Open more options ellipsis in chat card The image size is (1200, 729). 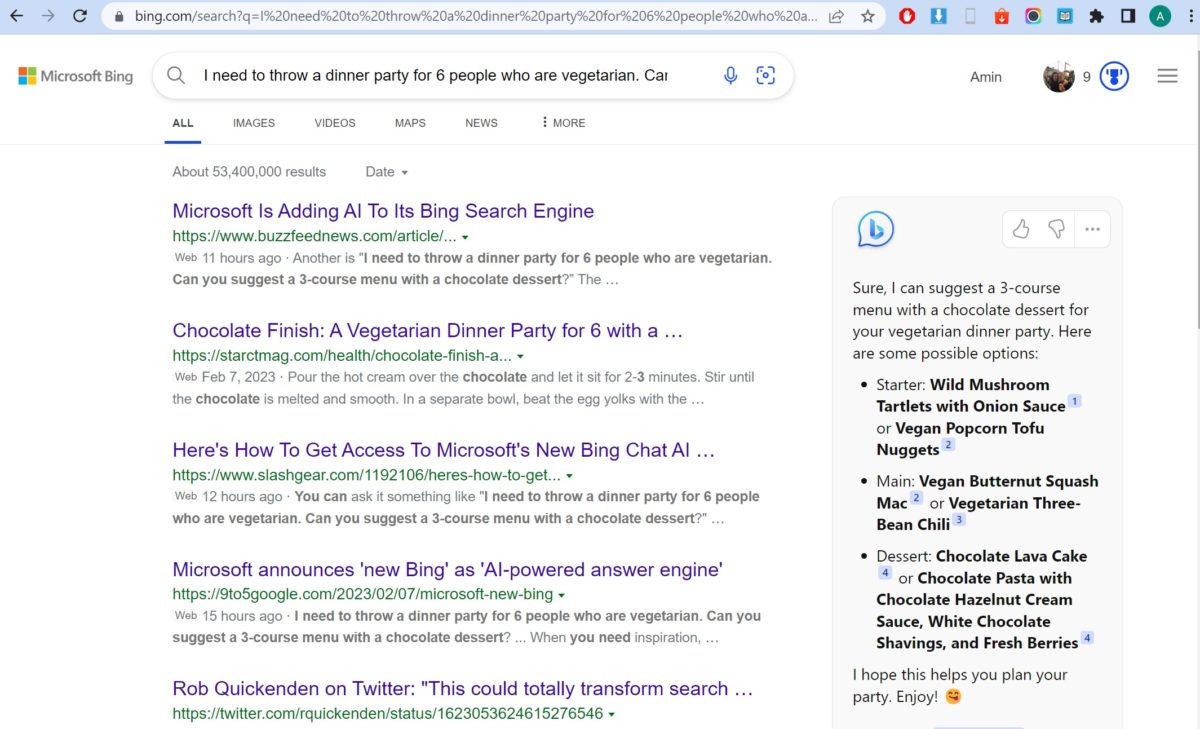click(x=1092, y=230)
